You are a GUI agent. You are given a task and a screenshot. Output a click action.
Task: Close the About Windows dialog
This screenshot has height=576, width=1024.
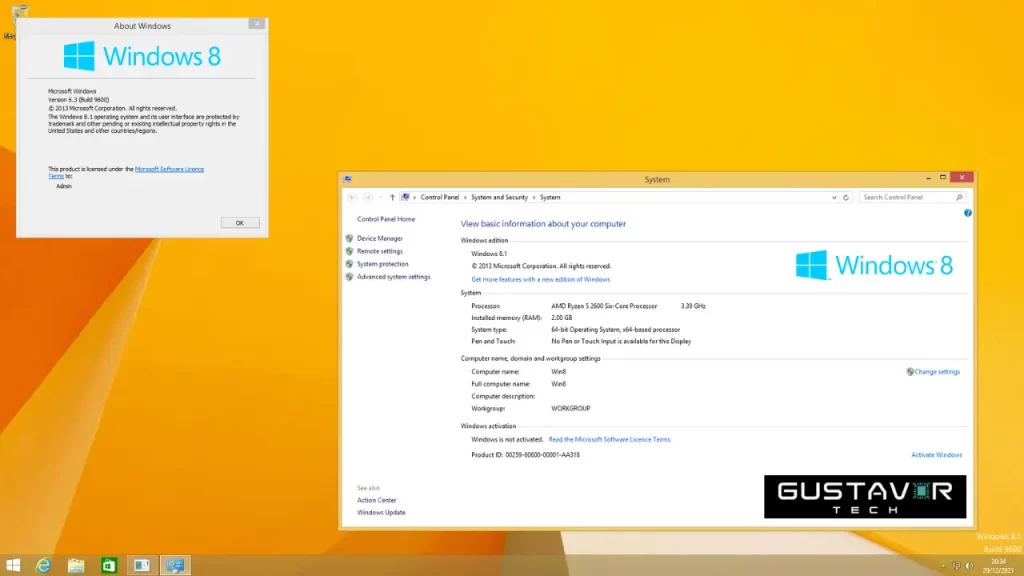pyautogui.click(x=257, y=24)
